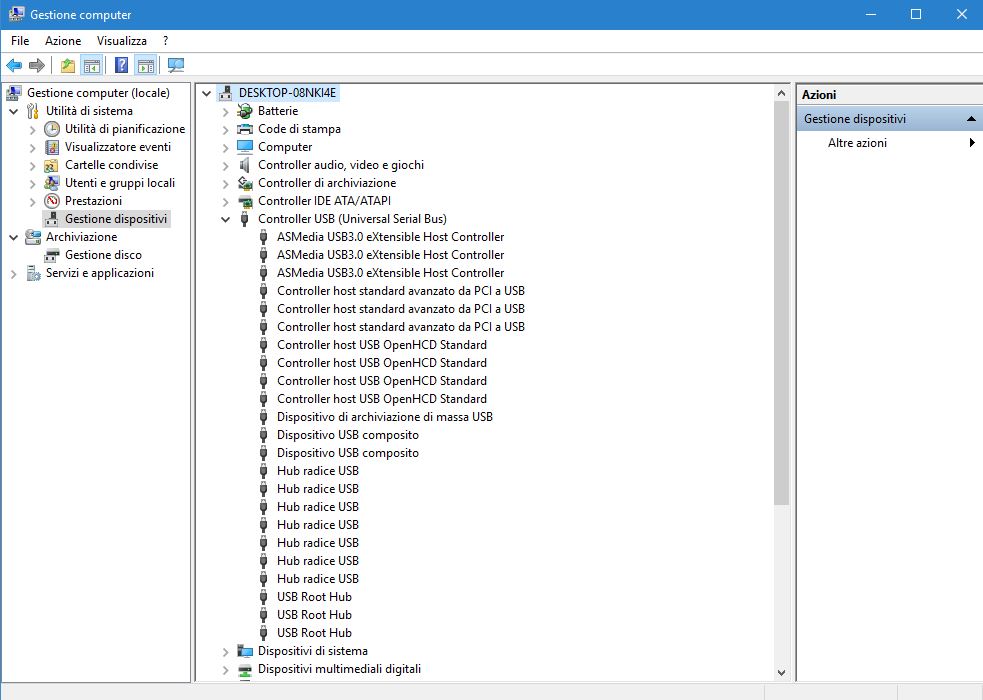Screen dimensions: 983x700
Task: Select Gestione dispositivi in the left tree
Action: pyautogui.click(x=116, y=219)
